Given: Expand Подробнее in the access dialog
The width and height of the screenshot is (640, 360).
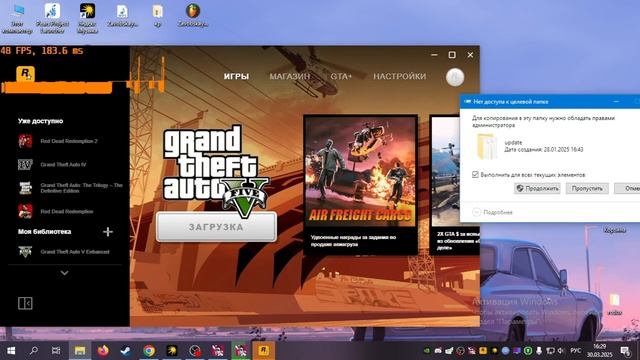Looking at the screenshot, I should point(493,212).
